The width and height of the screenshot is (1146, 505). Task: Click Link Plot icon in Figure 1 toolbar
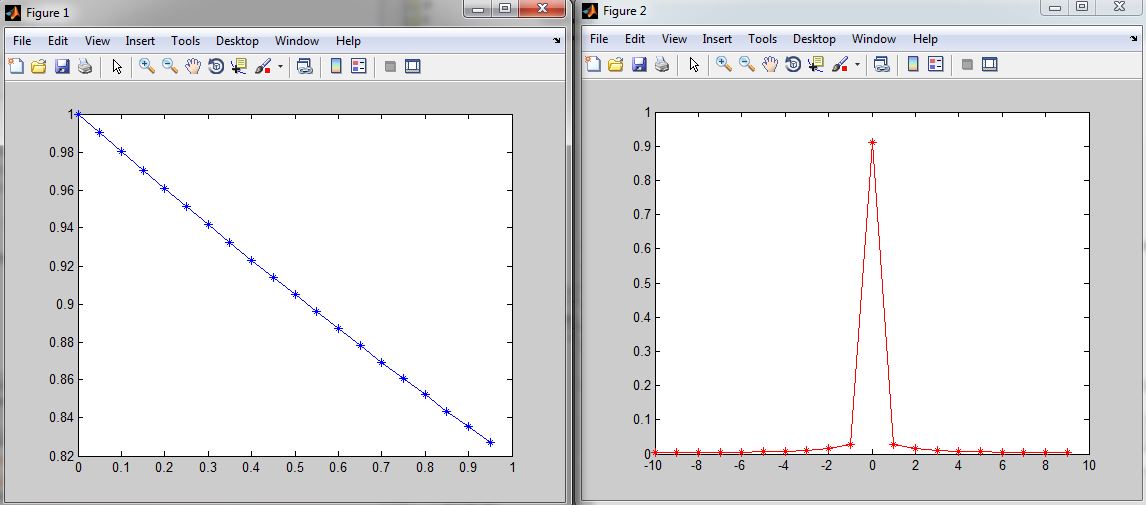(304, 67)
